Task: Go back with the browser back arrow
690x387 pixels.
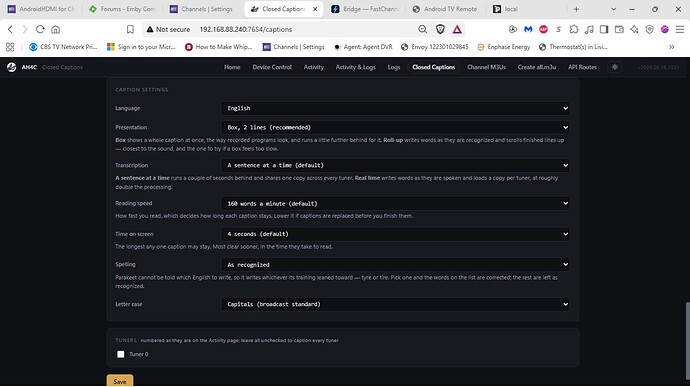Action: click(x=10, y=29)
